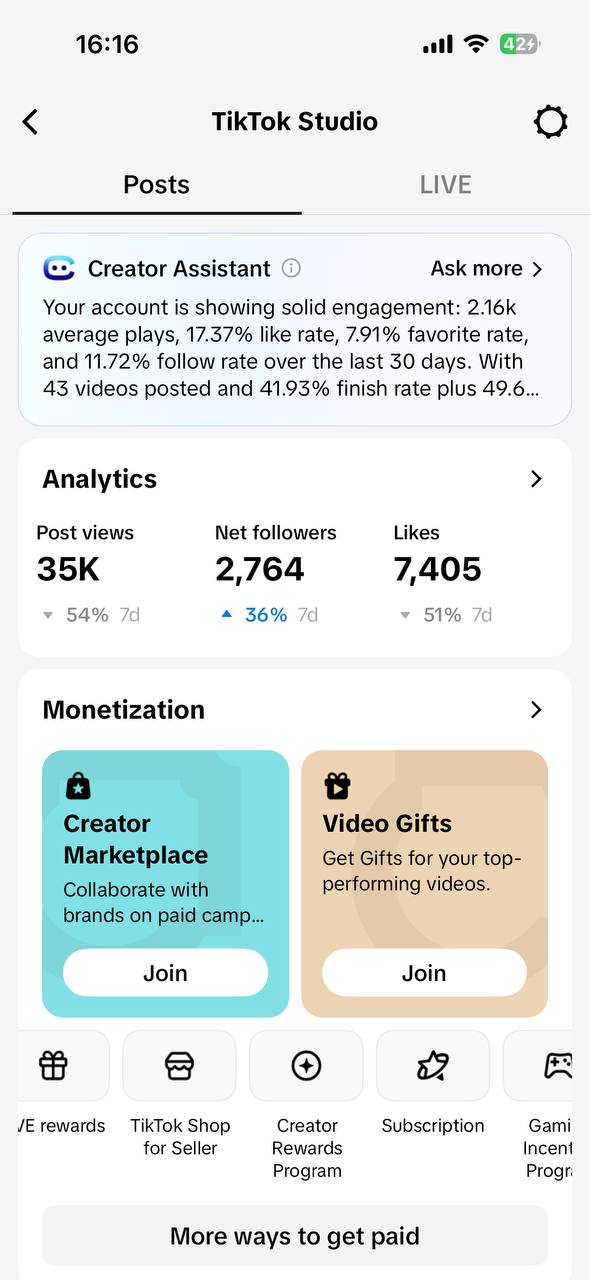The width and height of the screenshot is (590, 1280).
Task: Tap the Creator Assistant info icon
Action: (291, 268)
